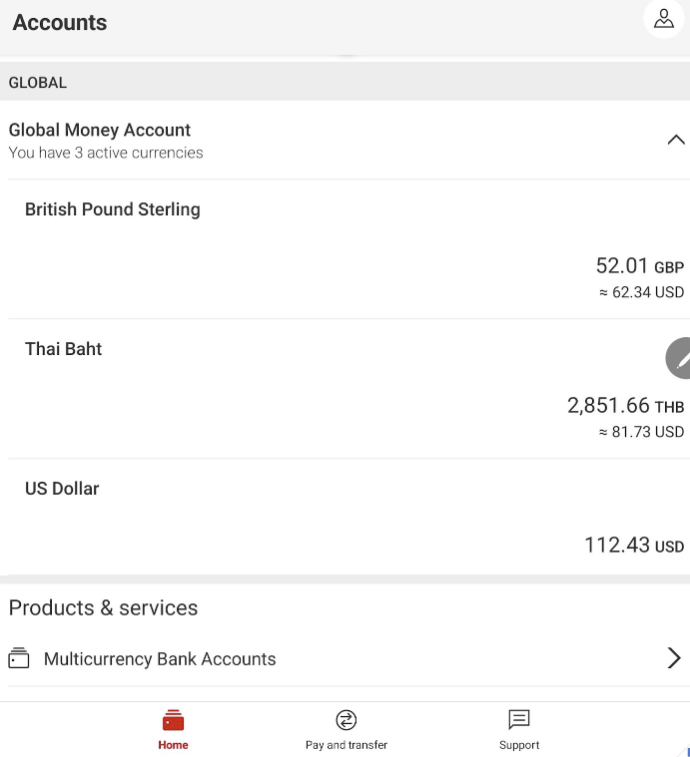Open the US Dollar currency account
Viewport: 690px width, 757px height.
(x=62, y=489)
